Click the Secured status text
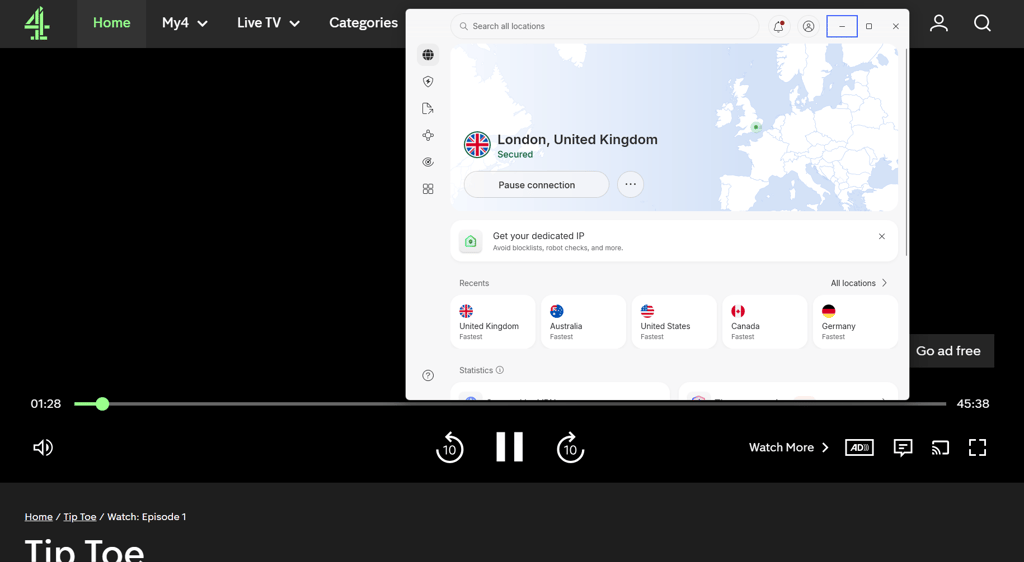This screenshot has width=1024, height=562. (515, 155)
